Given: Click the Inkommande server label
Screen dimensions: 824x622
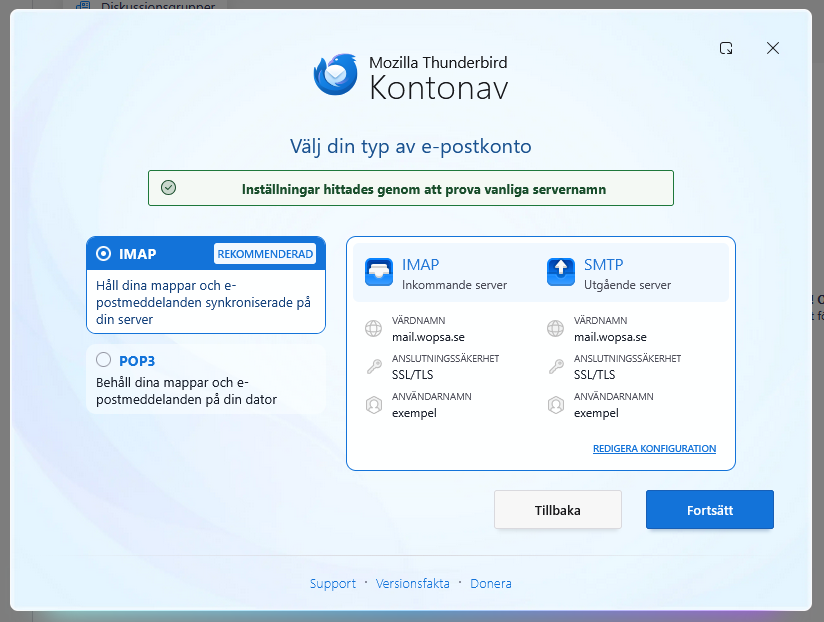Looking at the screenshot, I should [x=455, y=285].
